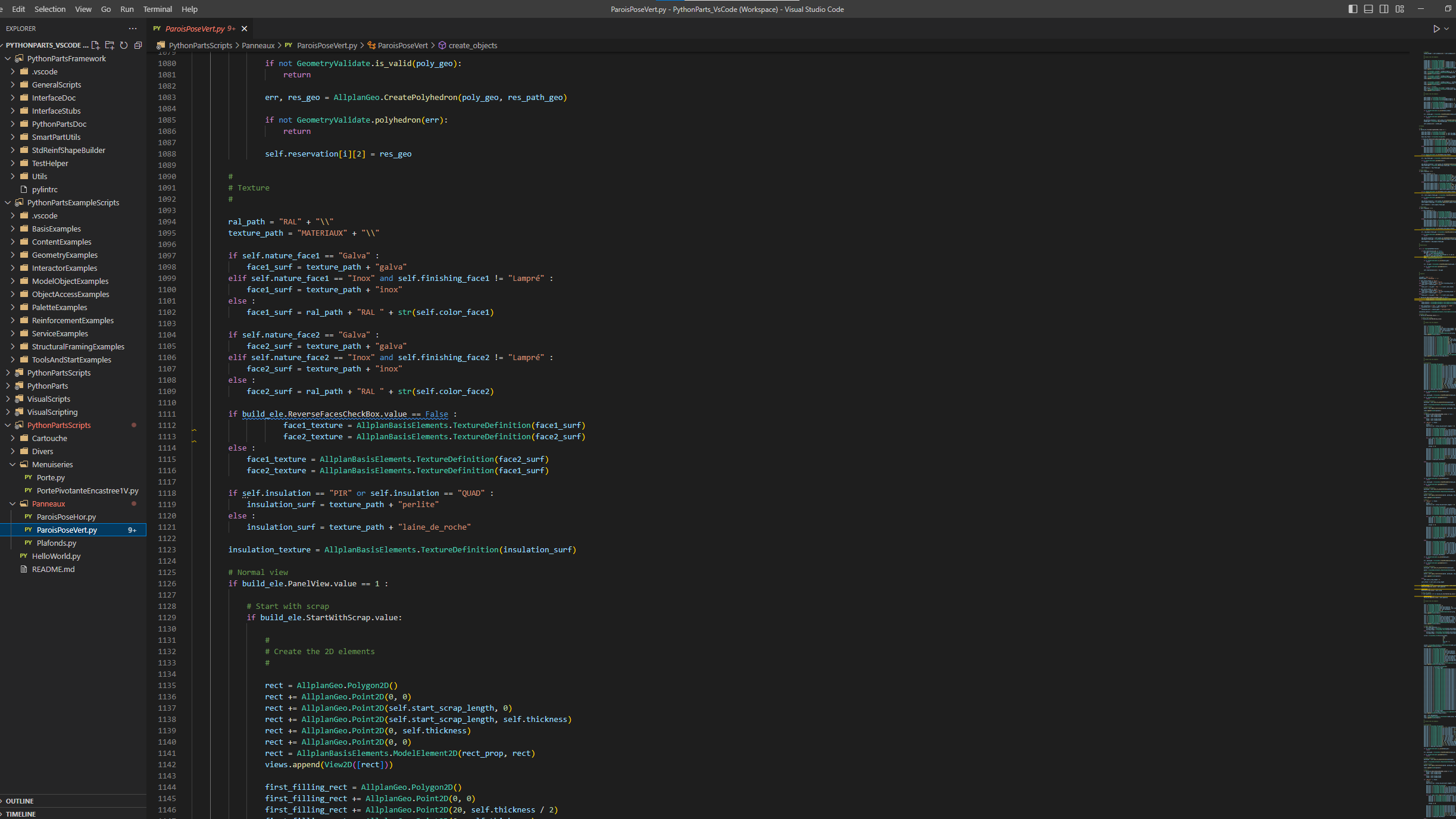Open the Plafonds.py file
The width and height of the screenshot is (1456, 819).
pyautogui.click(x=56, y=543)
